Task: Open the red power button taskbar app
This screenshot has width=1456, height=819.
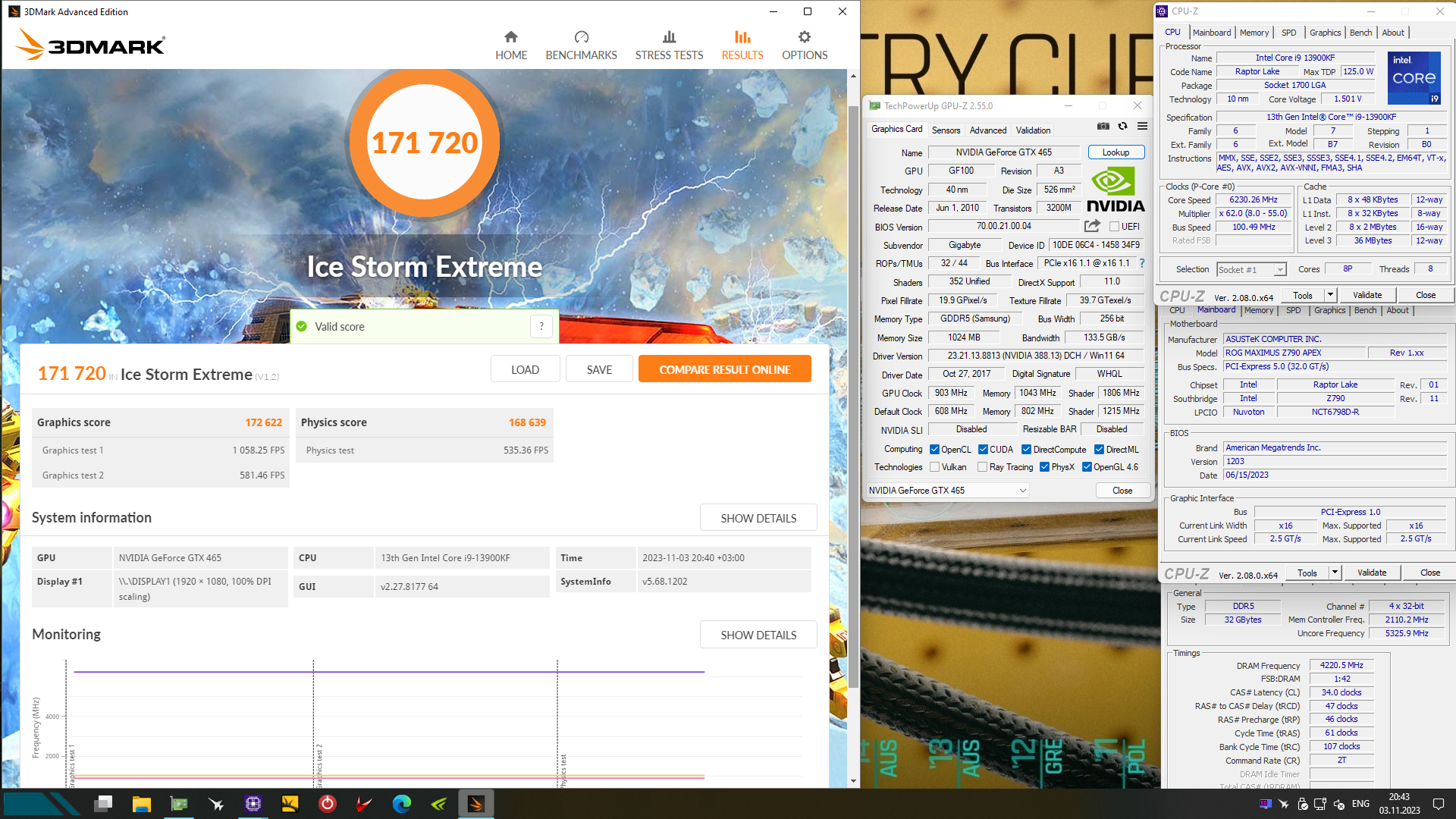Action: click(327, 804)
